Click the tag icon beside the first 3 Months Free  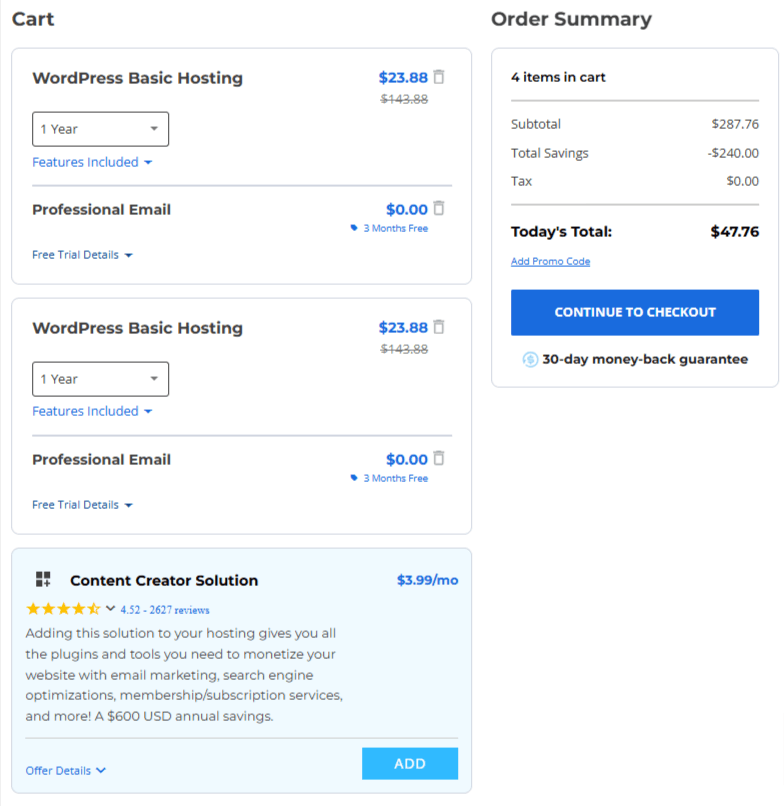pos(354,228)
